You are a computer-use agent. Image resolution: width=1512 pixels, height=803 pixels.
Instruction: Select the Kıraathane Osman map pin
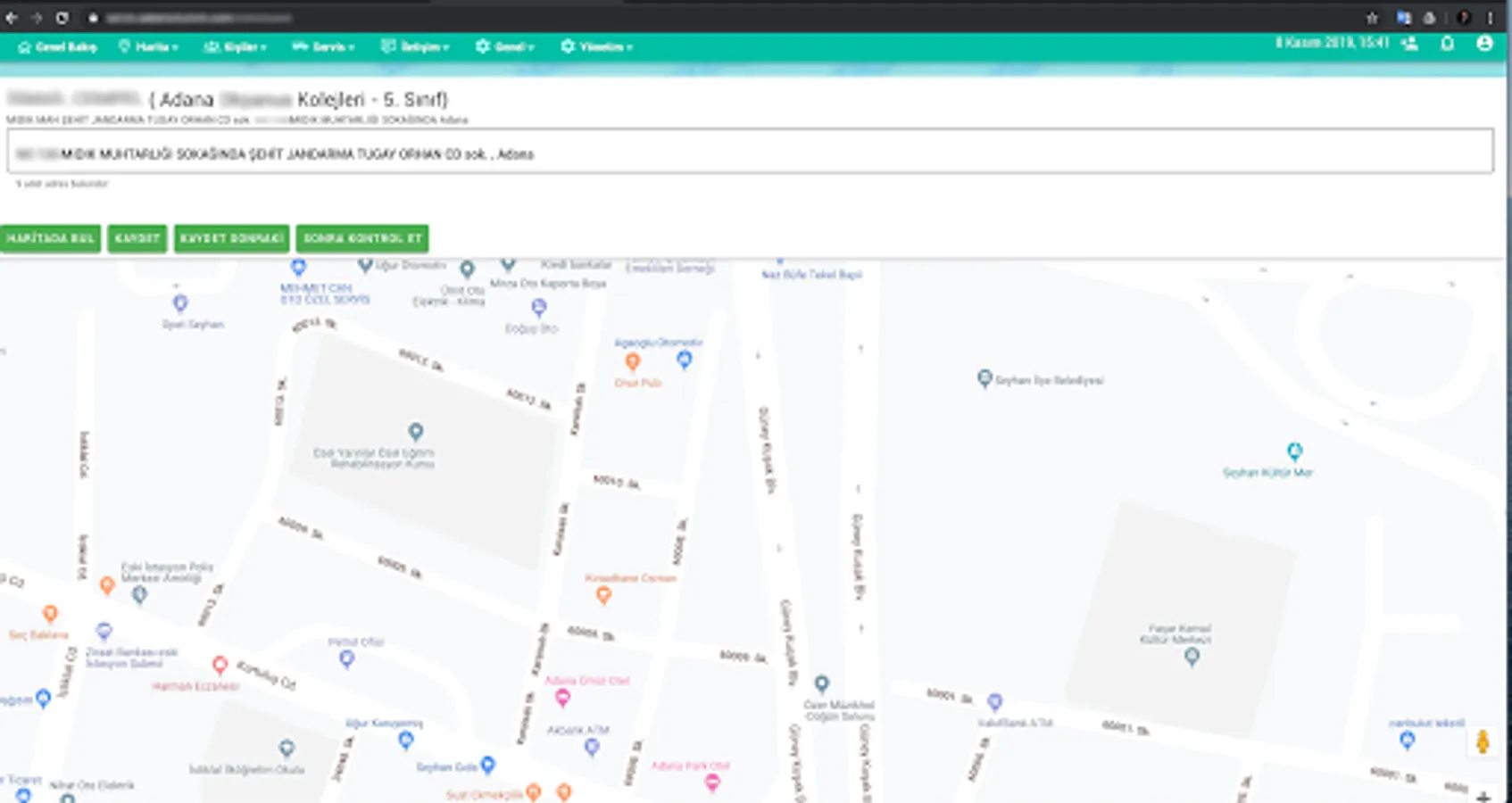[603, 595]
